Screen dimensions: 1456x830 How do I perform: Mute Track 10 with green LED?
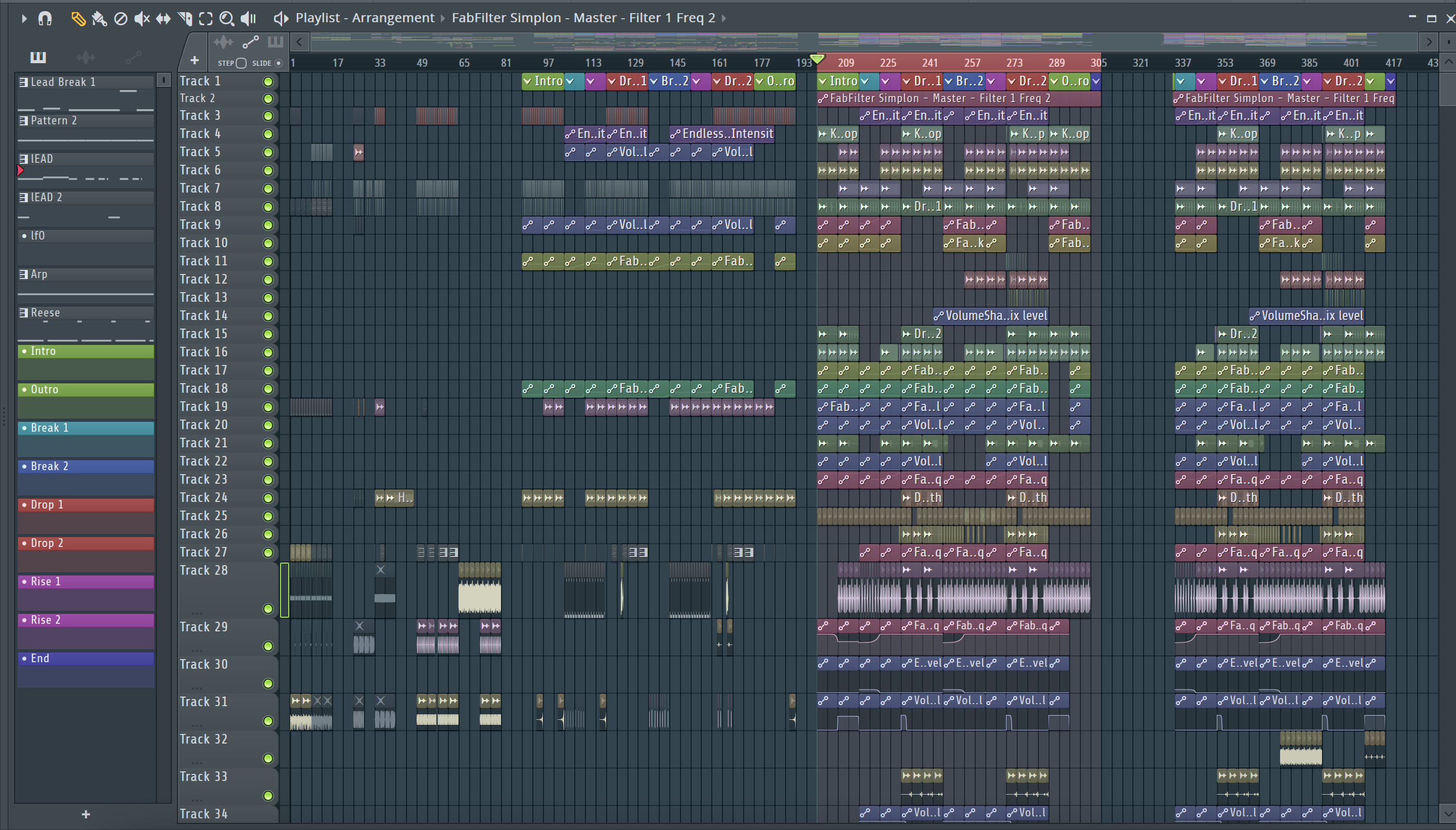tap(268, 244)
